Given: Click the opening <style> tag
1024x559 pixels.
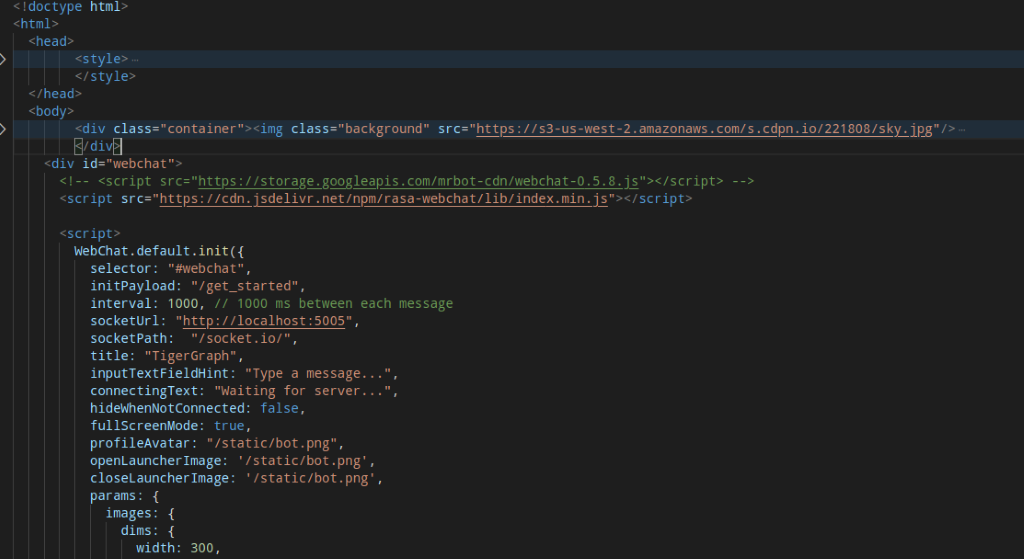Looking at the screenshot, I should pos(101,59).
